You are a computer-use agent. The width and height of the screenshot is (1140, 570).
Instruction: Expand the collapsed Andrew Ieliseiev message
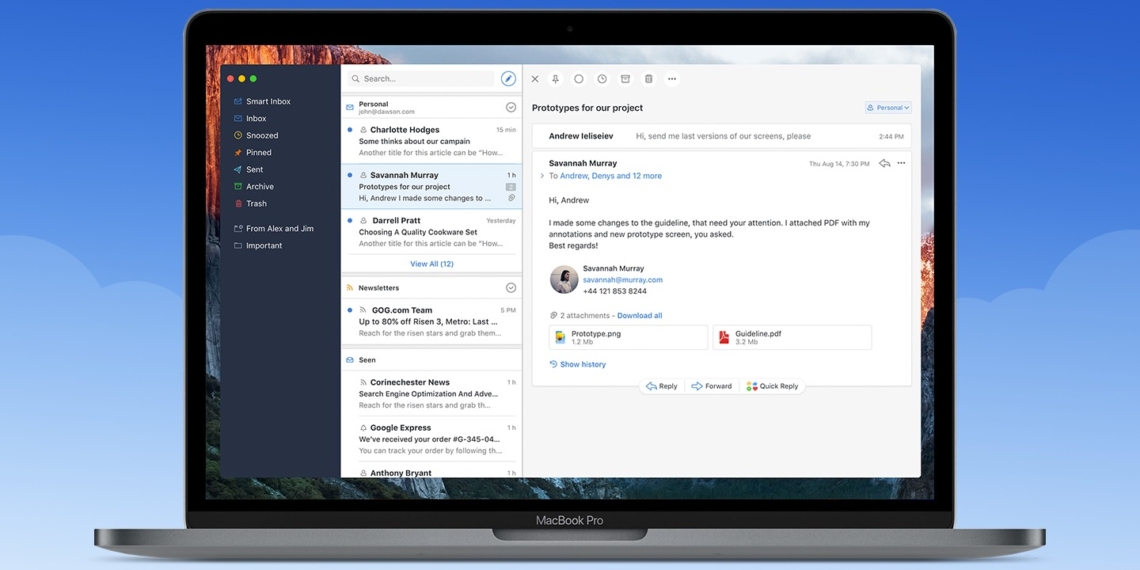pos(720,136)
